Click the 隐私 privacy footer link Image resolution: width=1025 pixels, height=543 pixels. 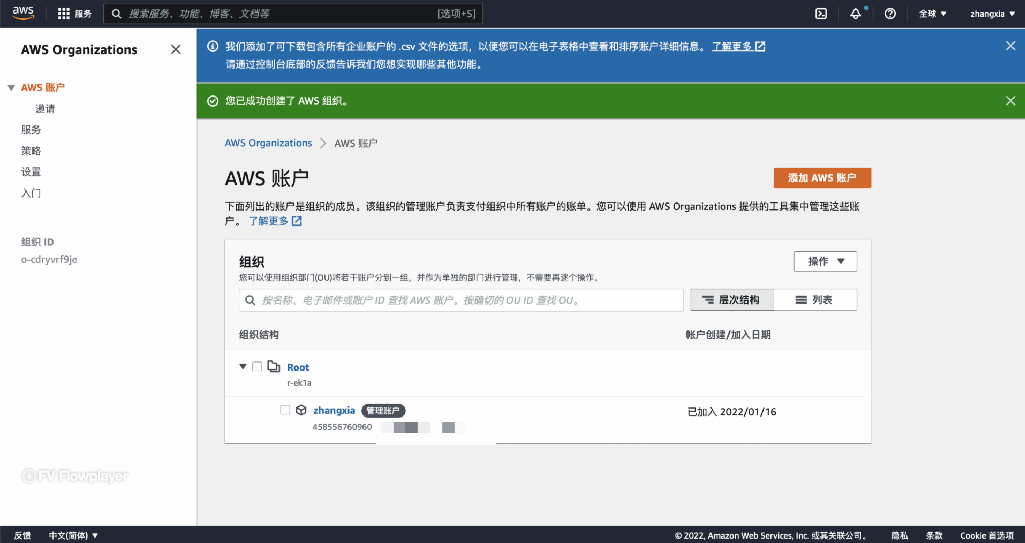pyautogui.click(x=899, y=535)
